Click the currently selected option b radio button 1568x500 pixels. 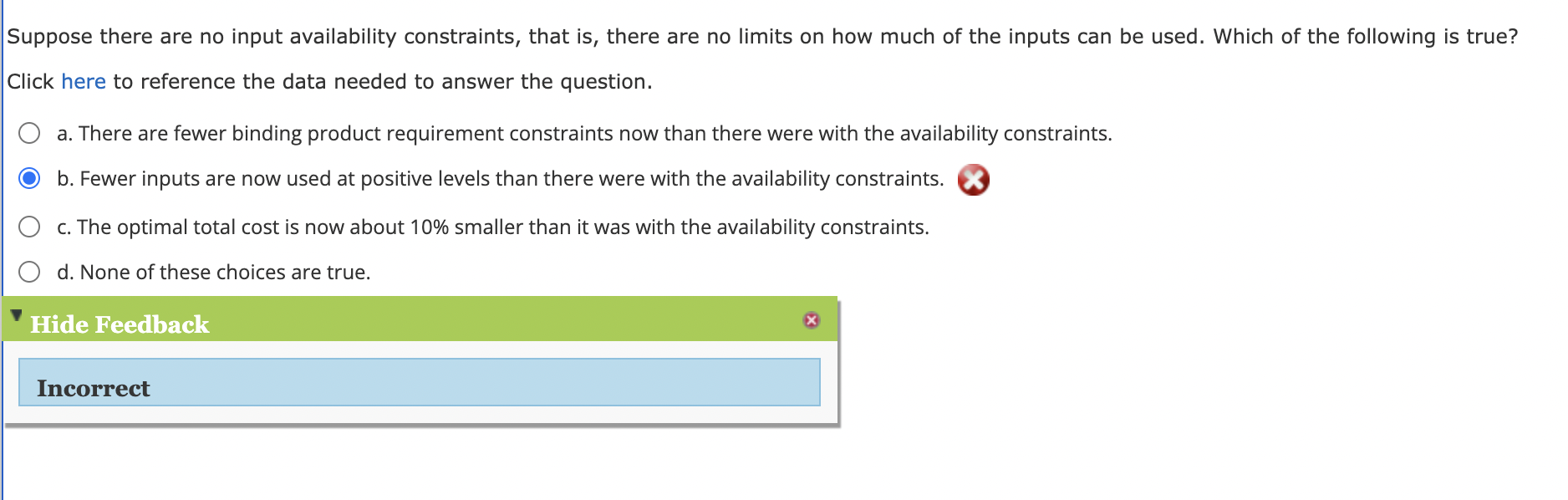coord(30,177)
